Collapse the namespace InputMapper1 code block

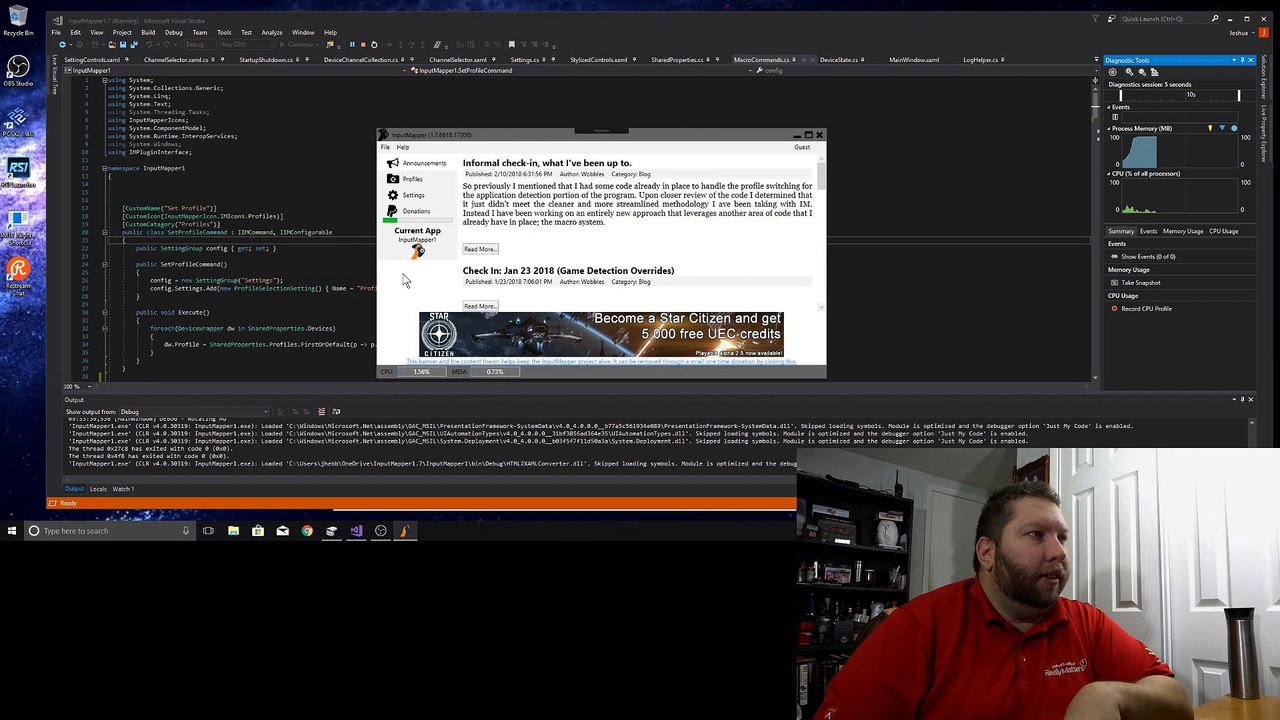(x=104, y=168)
